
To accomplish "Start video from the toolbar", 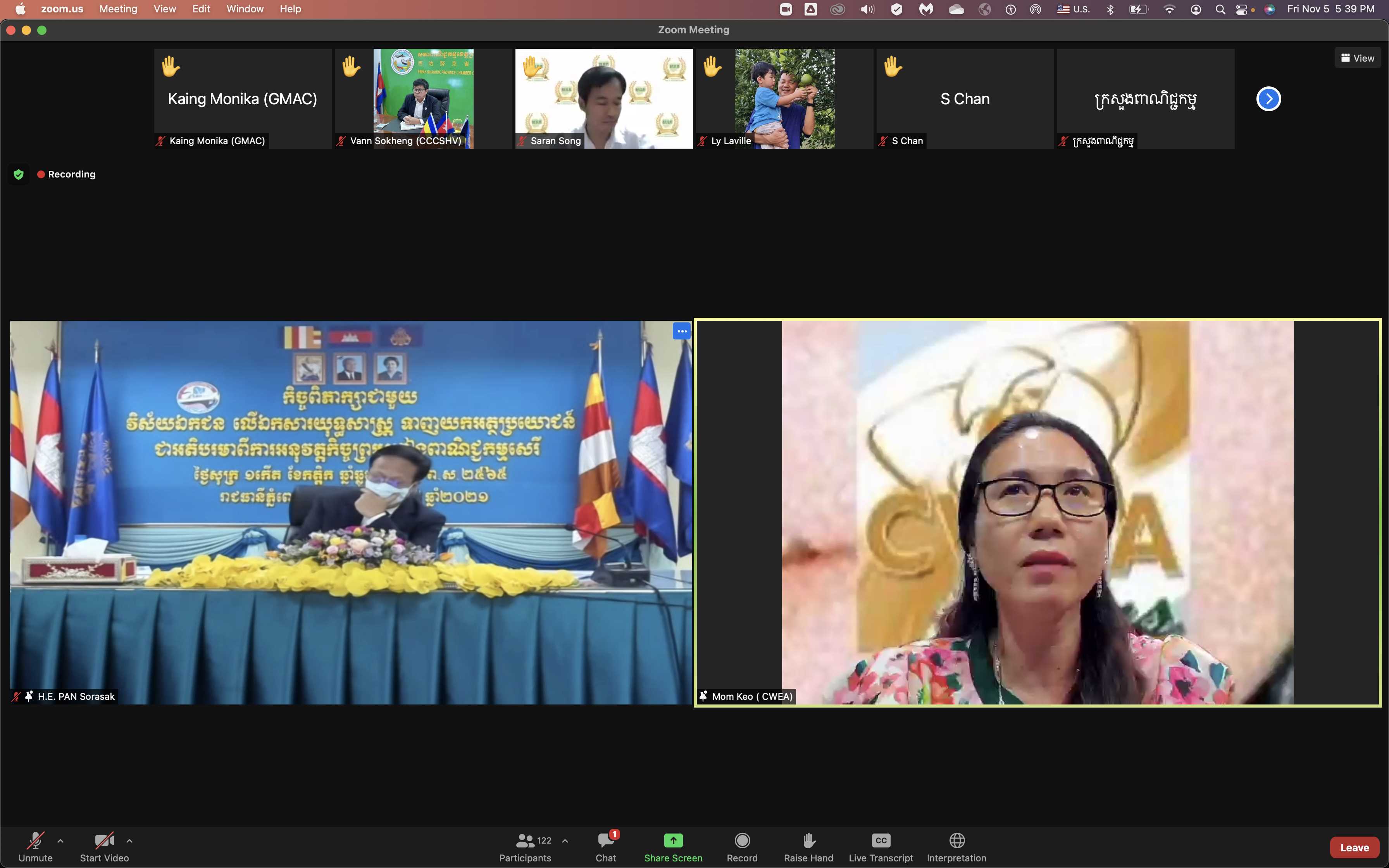I will pyautogui.click(x=104, y=847).
